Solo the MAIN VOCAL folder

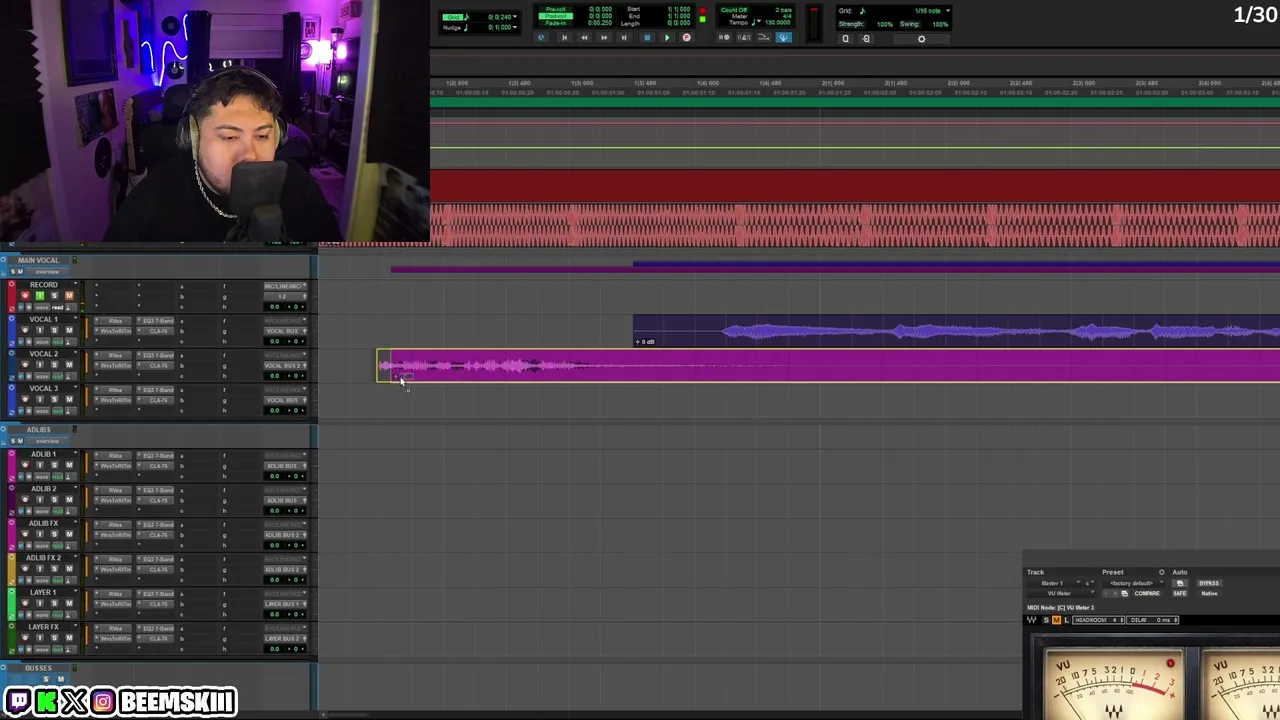pos(13,272)
